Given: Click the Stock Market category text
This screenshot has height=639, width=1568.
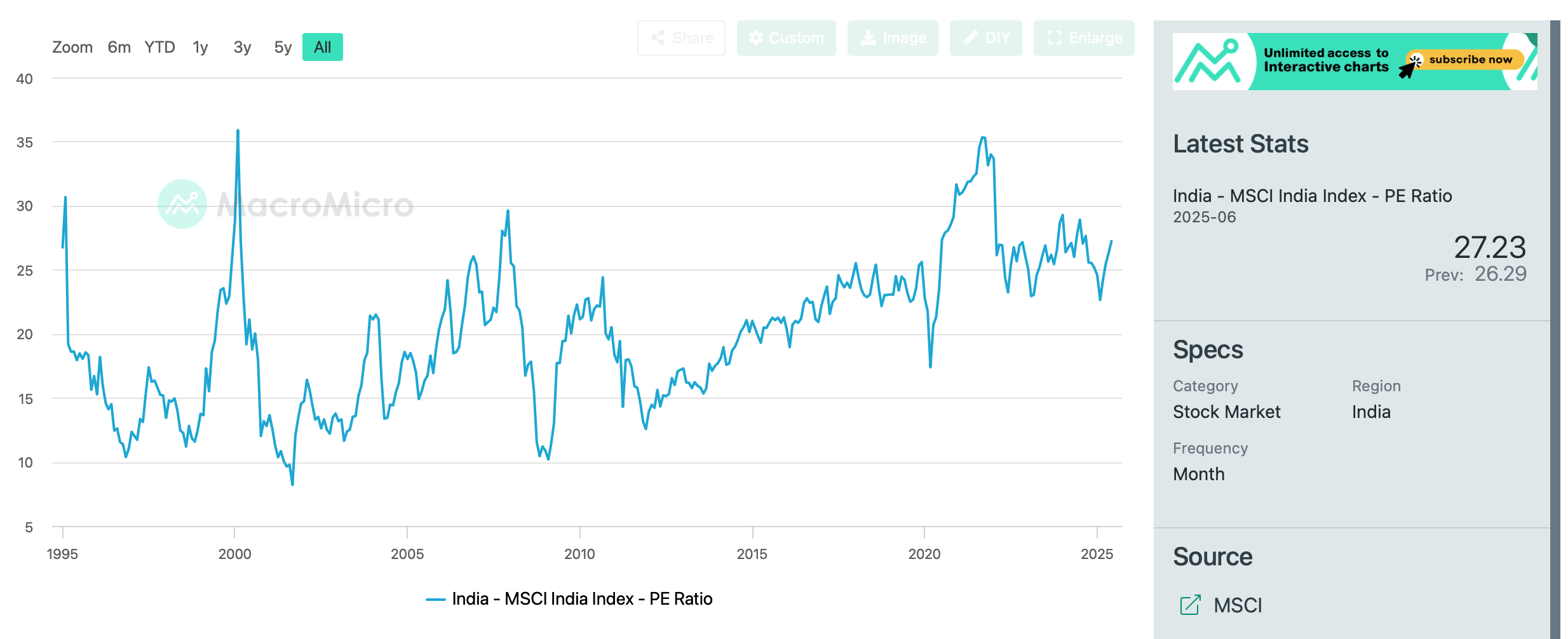Looking at the screenshot, I should [1227, 412].
